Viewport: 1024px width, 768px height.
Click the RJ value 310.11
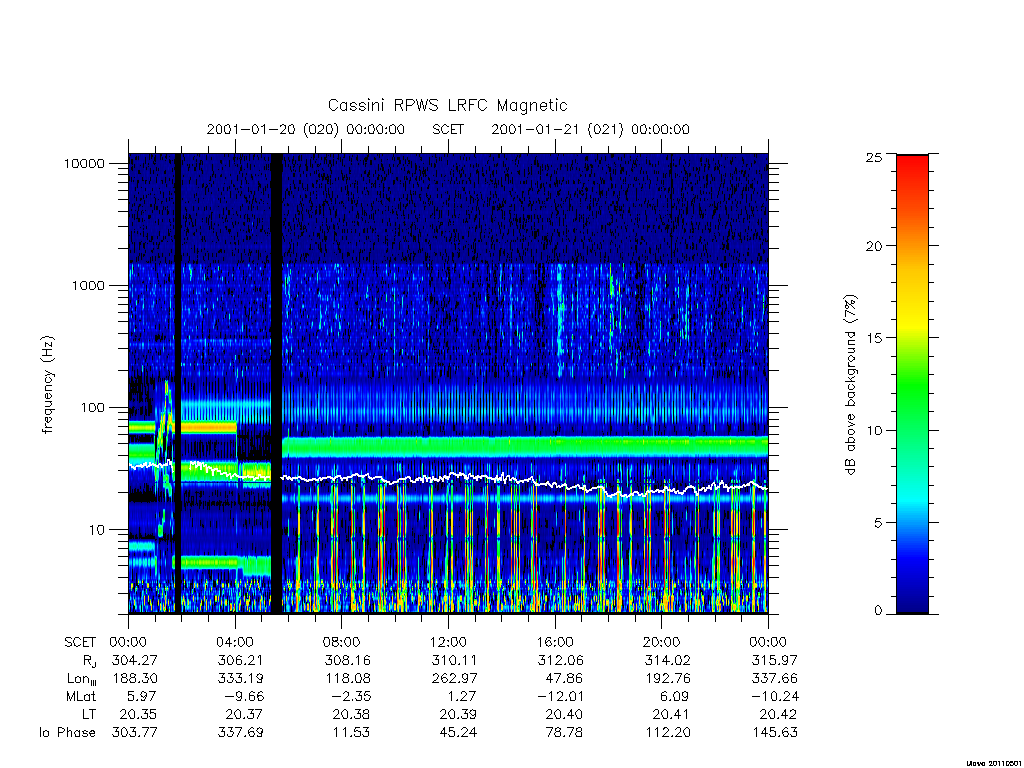coord(454,660)
